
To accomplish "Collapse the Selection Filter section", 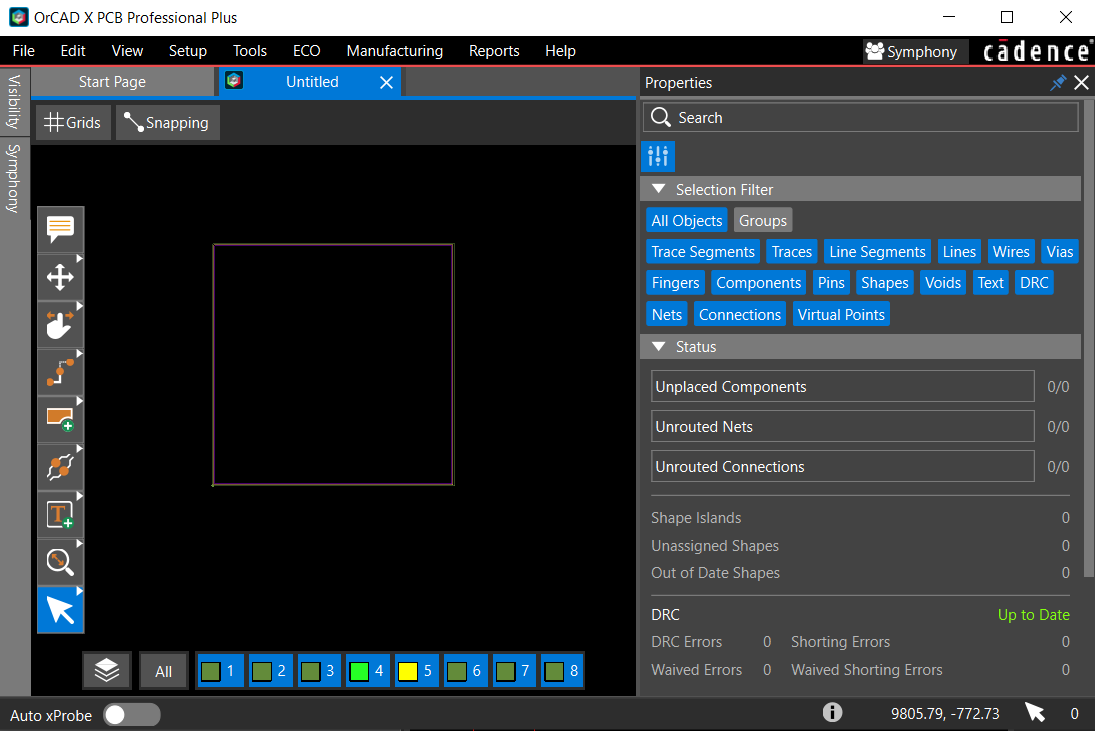I will 658,189.
